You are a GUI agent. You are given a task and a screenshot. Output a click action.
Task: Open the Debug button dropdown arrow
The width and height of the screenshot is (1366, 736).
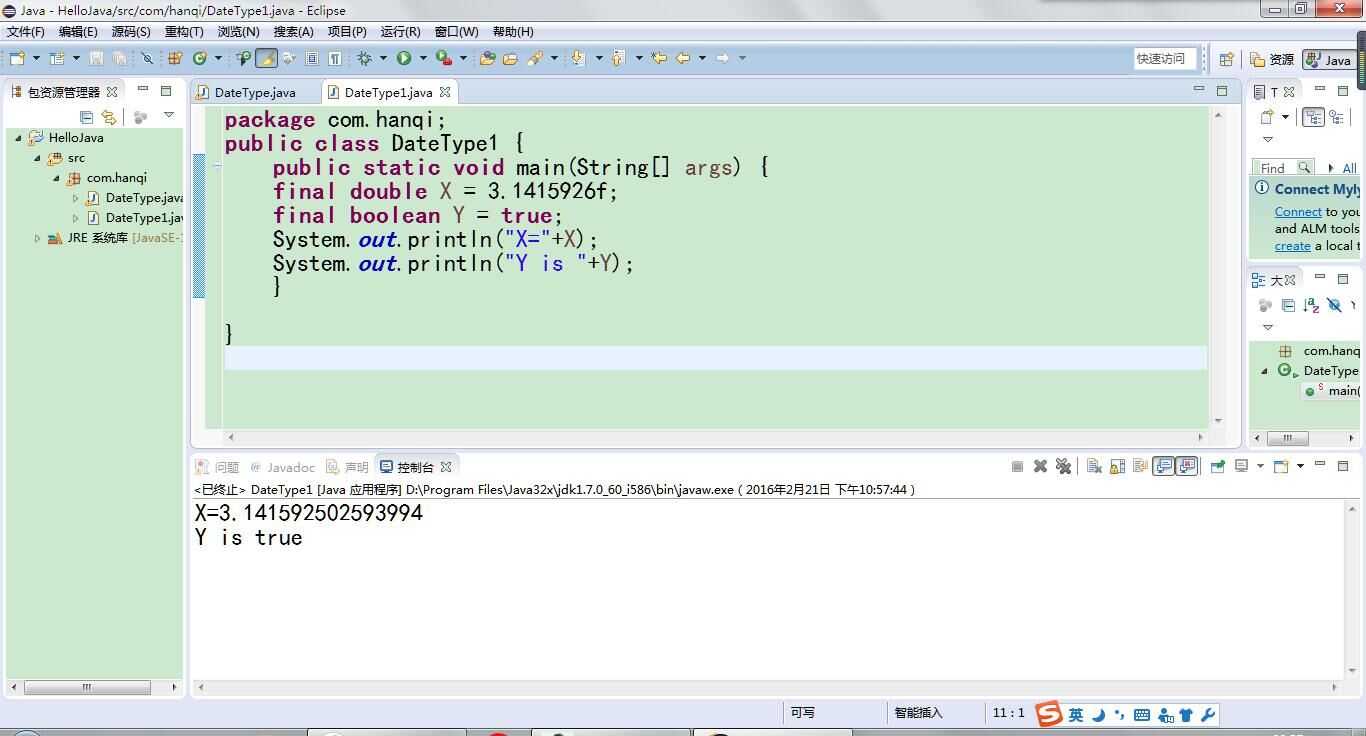(x=383, y=58)
